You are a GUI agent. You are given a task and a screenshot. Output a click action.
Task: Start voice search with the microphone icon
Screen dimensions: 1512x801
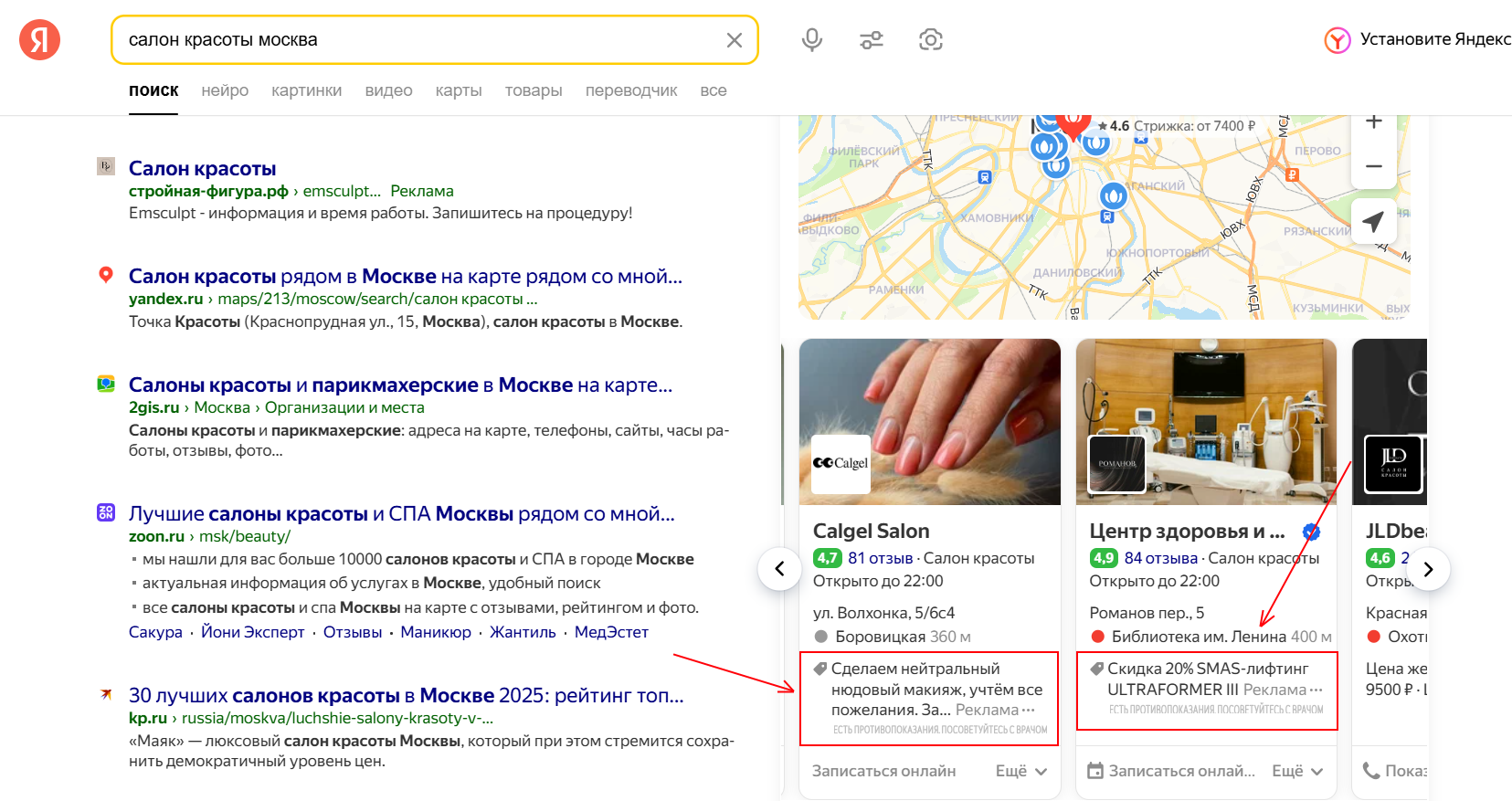click(x=812, y=40)
